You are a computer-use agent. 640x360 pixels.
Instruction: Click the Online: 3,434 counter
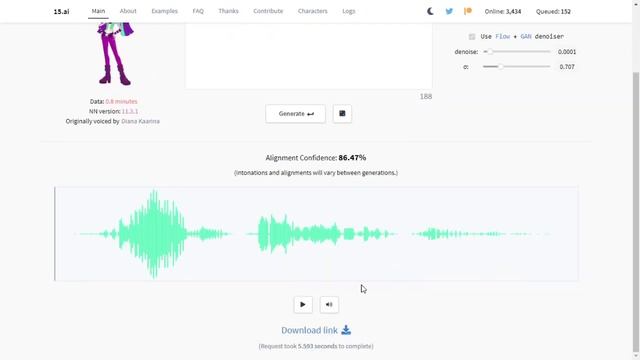click(503, 11)
